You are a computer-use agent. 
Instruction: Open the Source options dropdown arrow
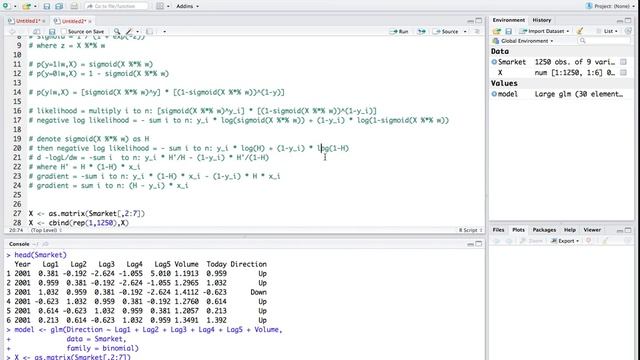click(x=465, y=32)
